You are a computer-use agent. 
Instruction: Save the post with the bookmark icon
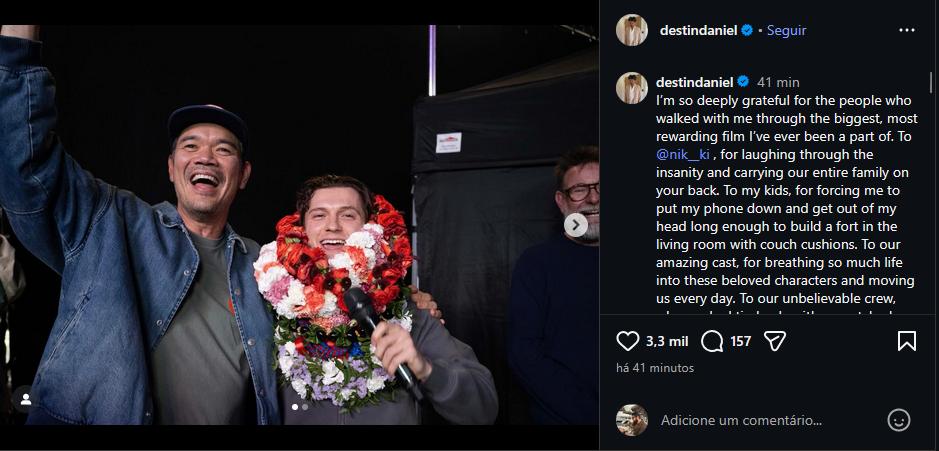[906, 341]
